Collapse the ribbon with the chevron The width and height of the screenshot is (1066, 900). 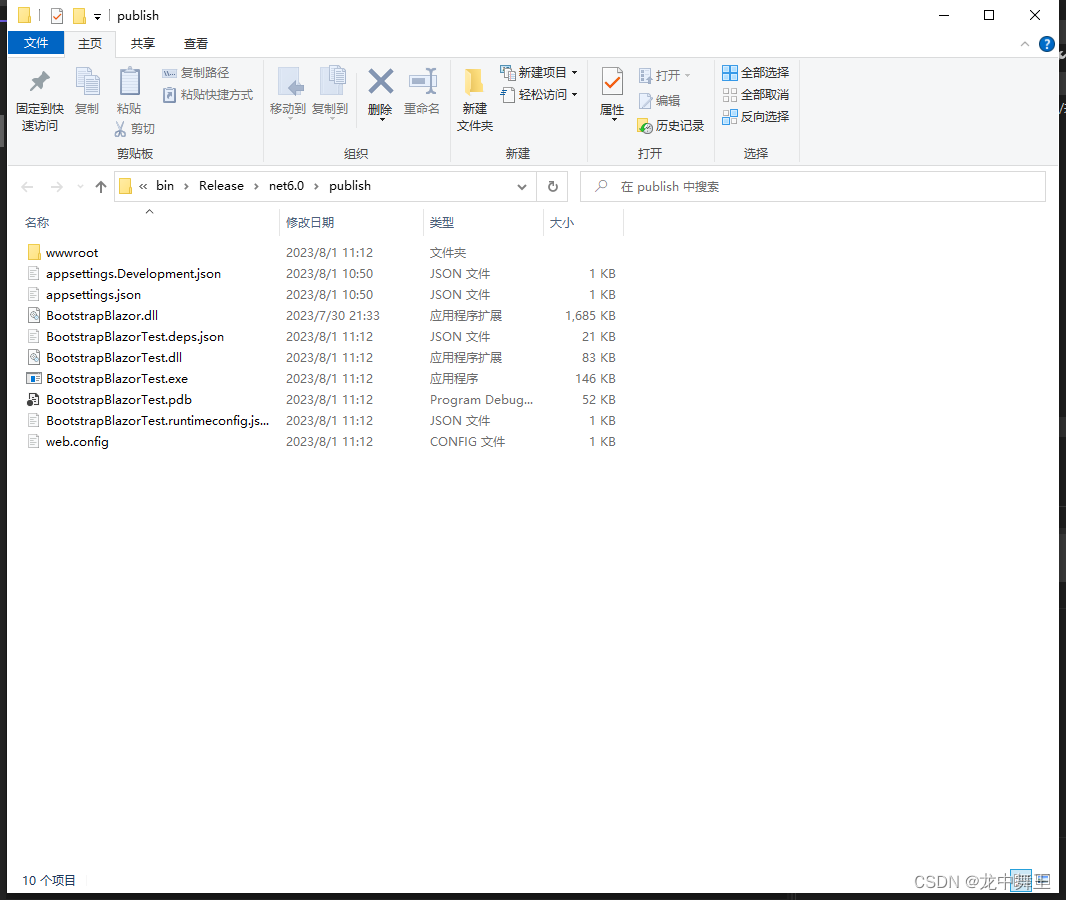coord(1025,44)
